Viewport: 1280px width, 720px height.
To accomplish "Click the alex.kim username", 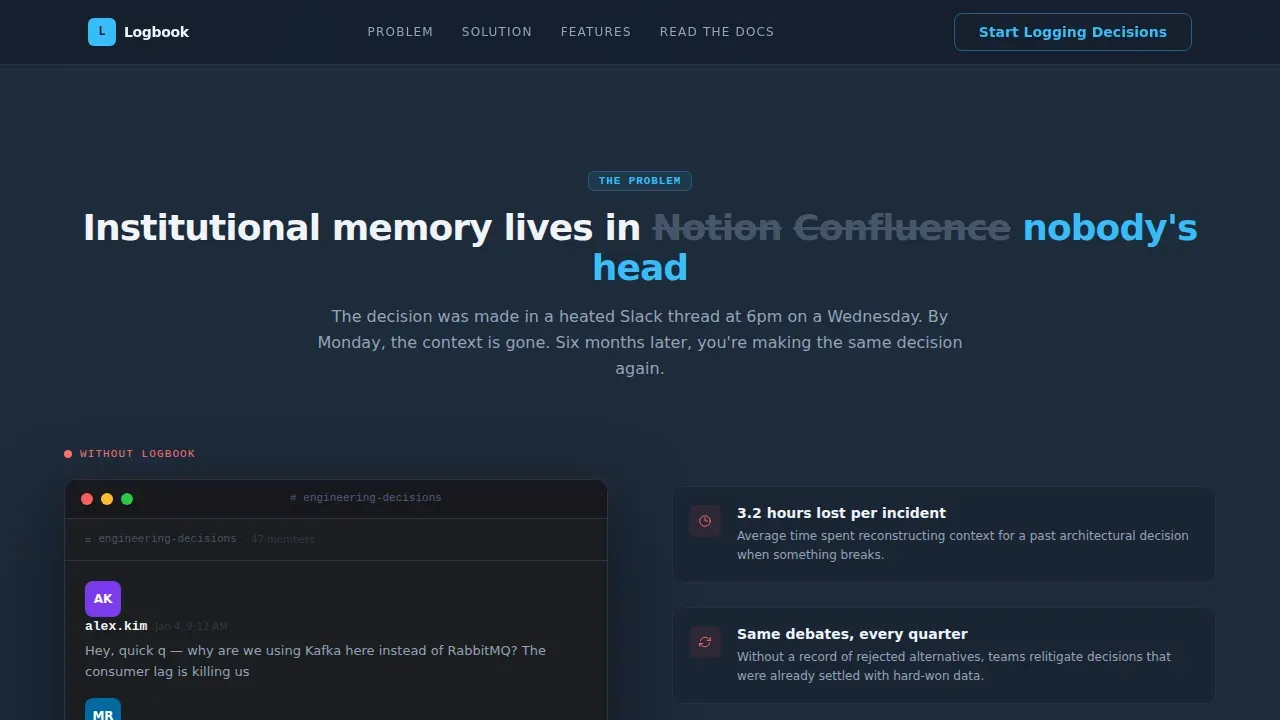I will coord(116,626).
